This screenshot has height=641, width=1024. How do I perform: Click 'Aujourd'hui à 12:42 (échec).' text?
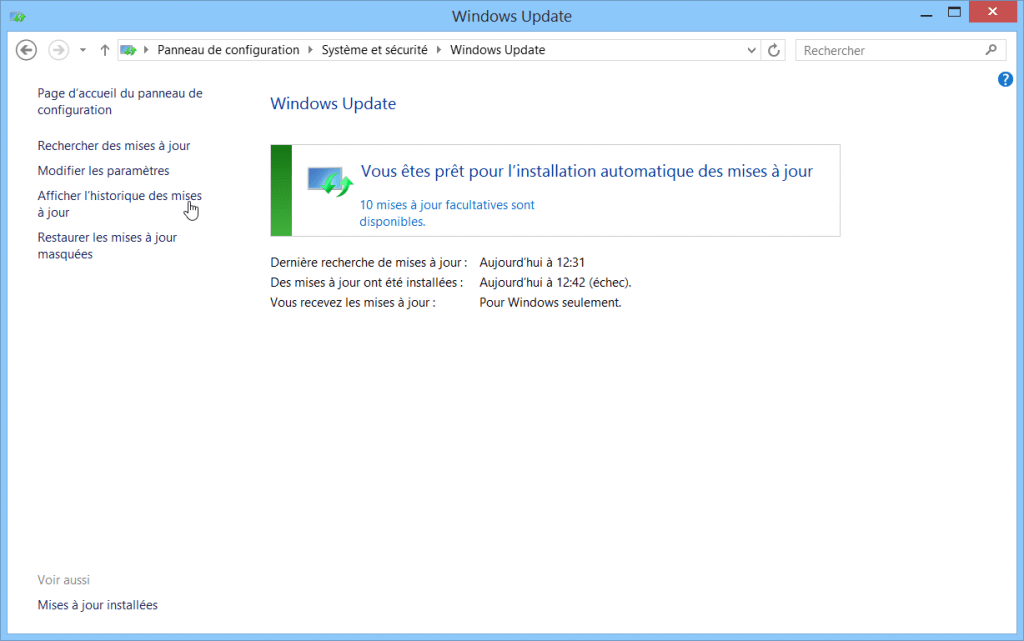point(555,283)
